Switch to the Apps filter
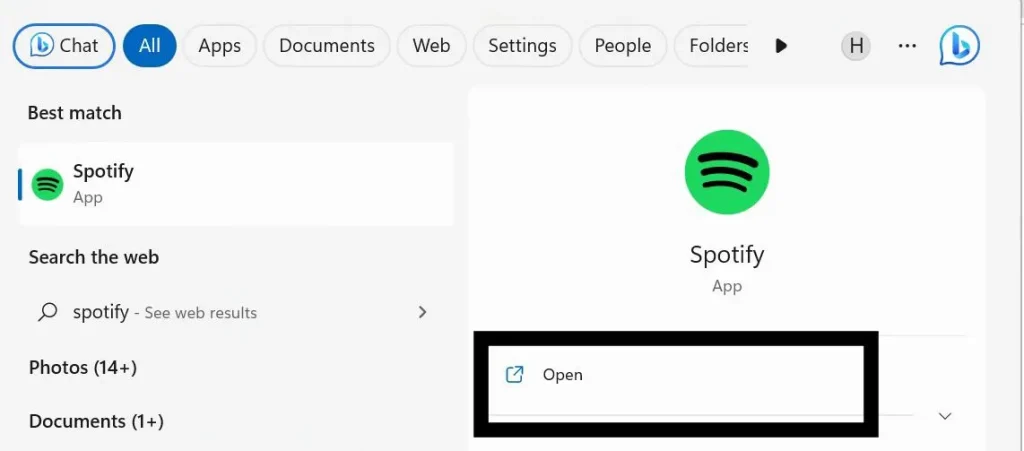Image resolution: width=1024 pixels, height=451 pixels. (219, 46)
